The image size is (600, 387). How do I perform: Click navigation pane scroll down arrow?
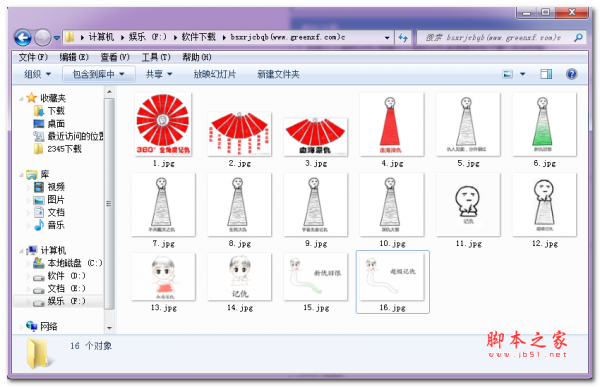(x=109, y=328)
